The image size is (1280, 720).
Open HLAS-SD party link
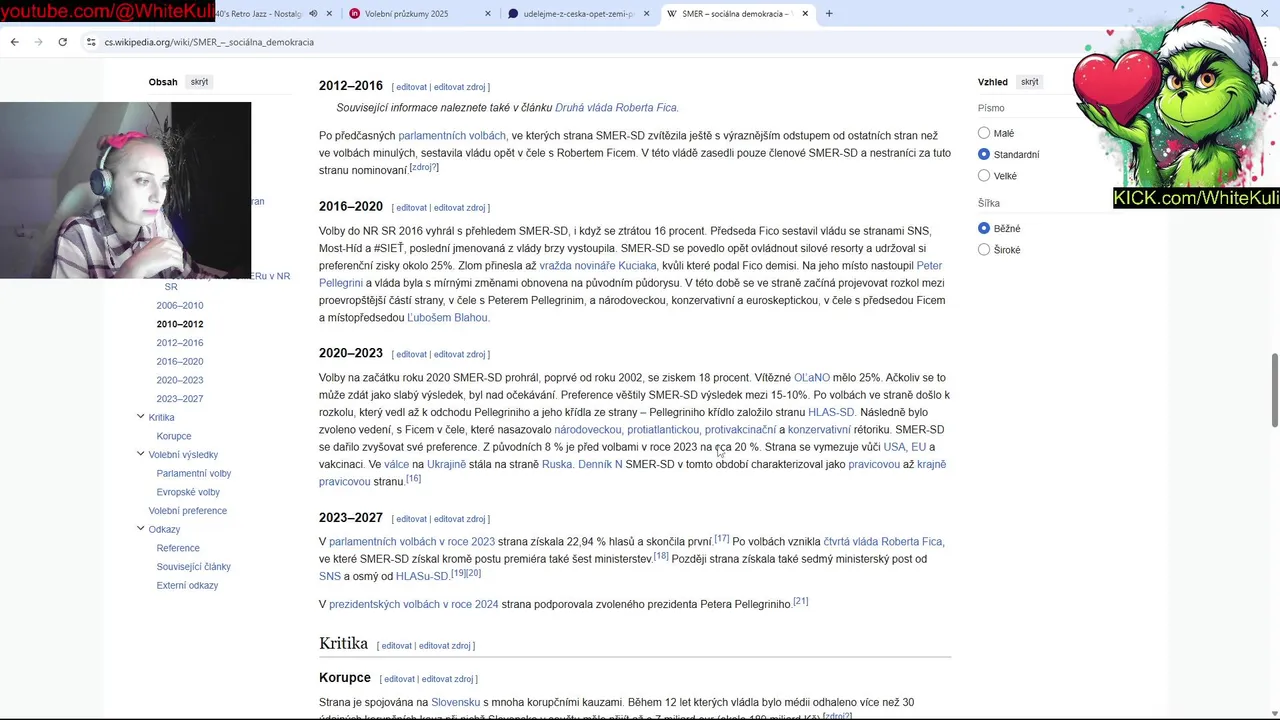point(831,413)
